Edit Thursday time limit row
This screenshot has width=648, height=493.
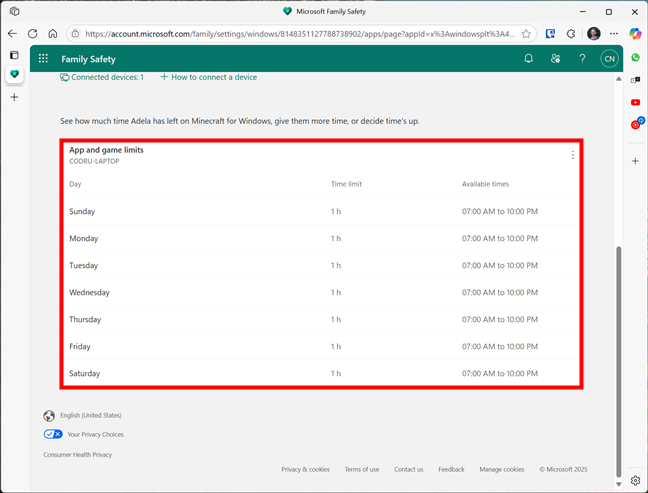pos(322,319)
